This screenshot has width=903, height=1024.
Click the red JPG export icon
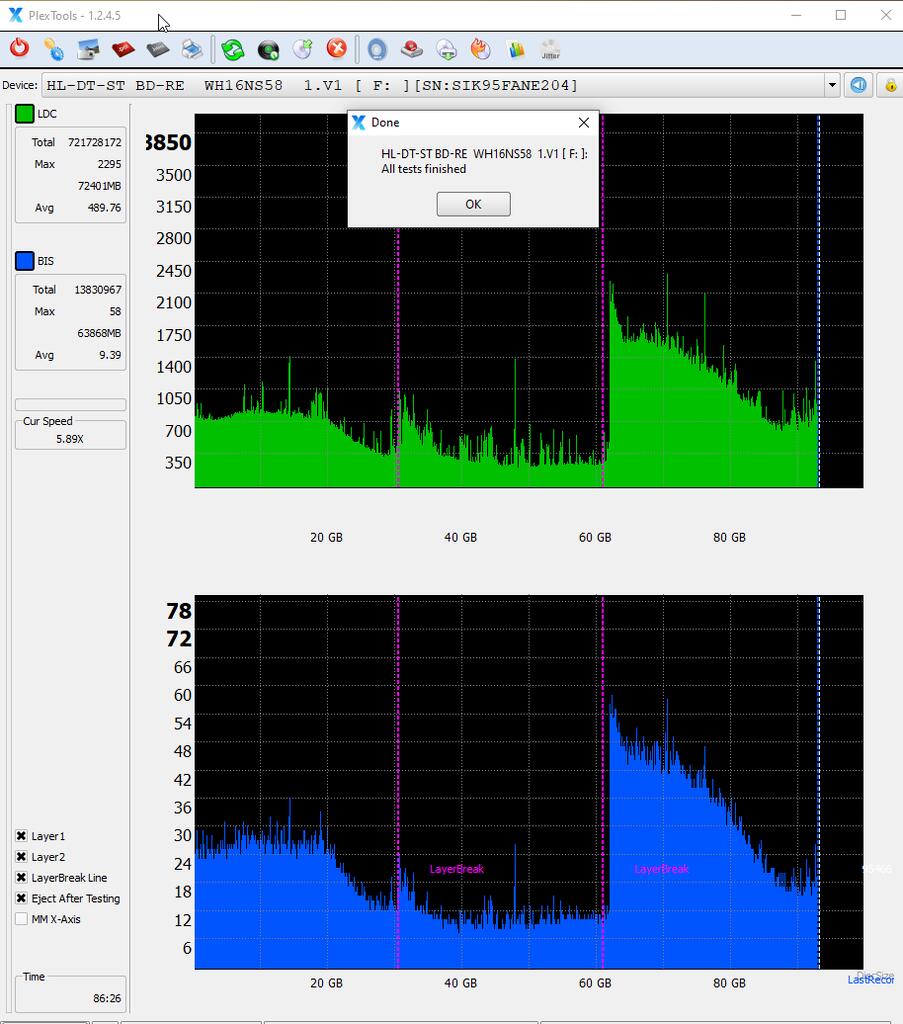point(123,49)
